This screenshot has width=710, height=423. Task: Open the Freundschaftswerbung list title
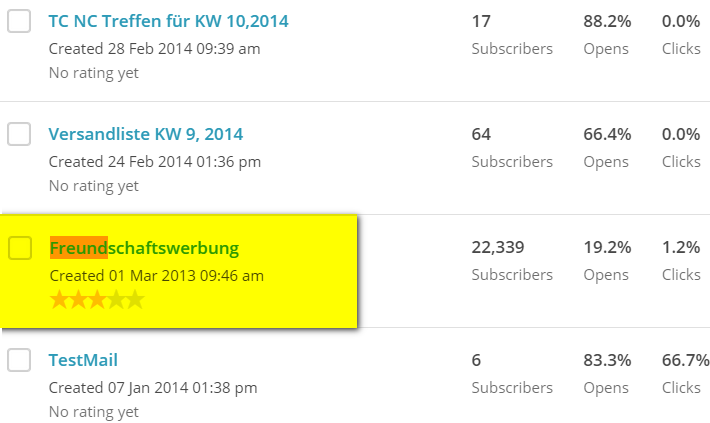(144, 247)
